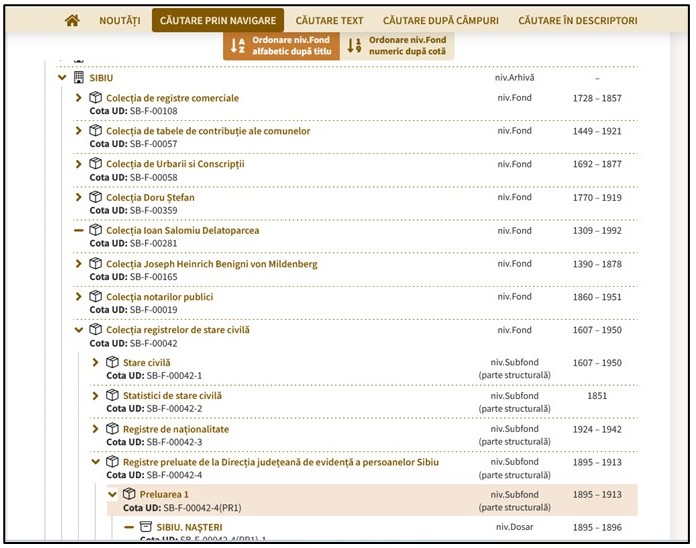Expand Statistici de stare civilă
The width and height of the screenshot is (696, 548).
click(95, 396)
